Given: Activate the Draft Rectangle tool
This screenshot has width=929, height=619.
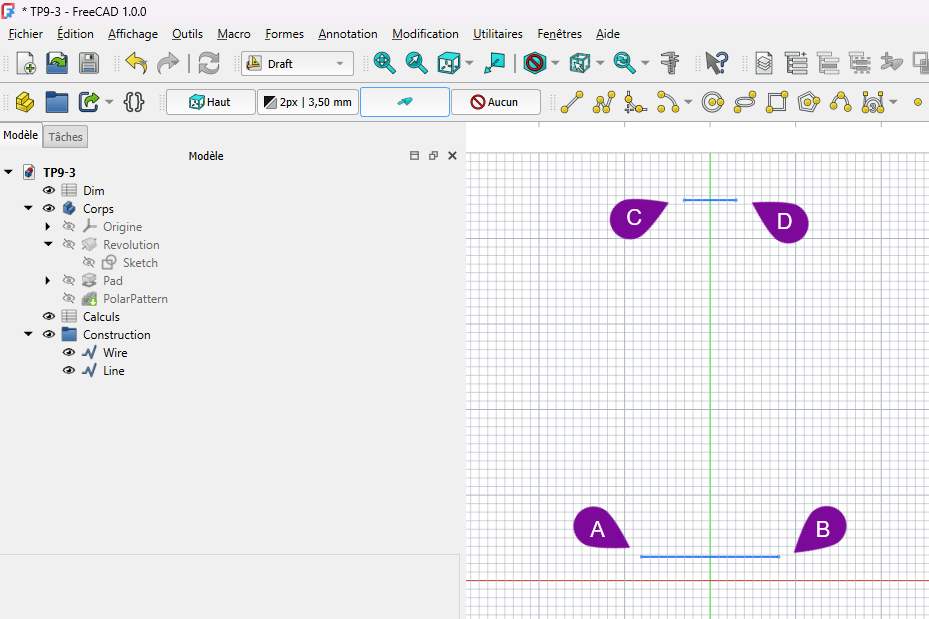Looking at the screenshot, I should (x=777, y=102).
